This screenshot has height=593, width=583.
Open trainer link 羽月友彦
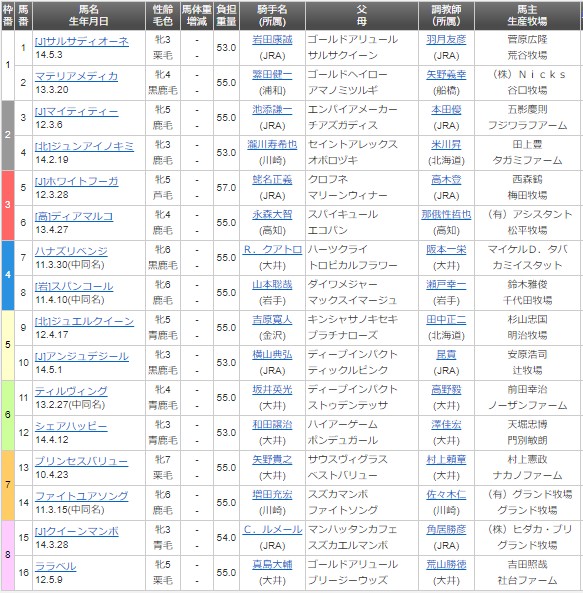pos(446,40)
